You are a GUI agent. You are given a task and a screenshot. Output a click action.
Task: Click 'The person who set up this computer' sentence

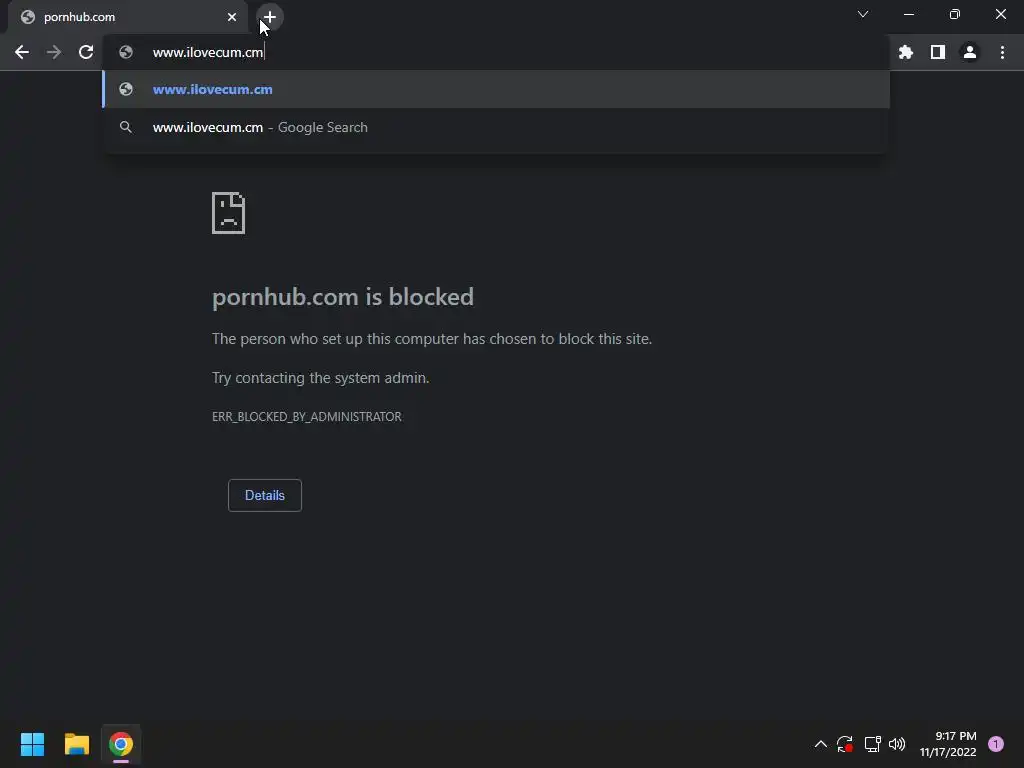[x=432, y=339]
